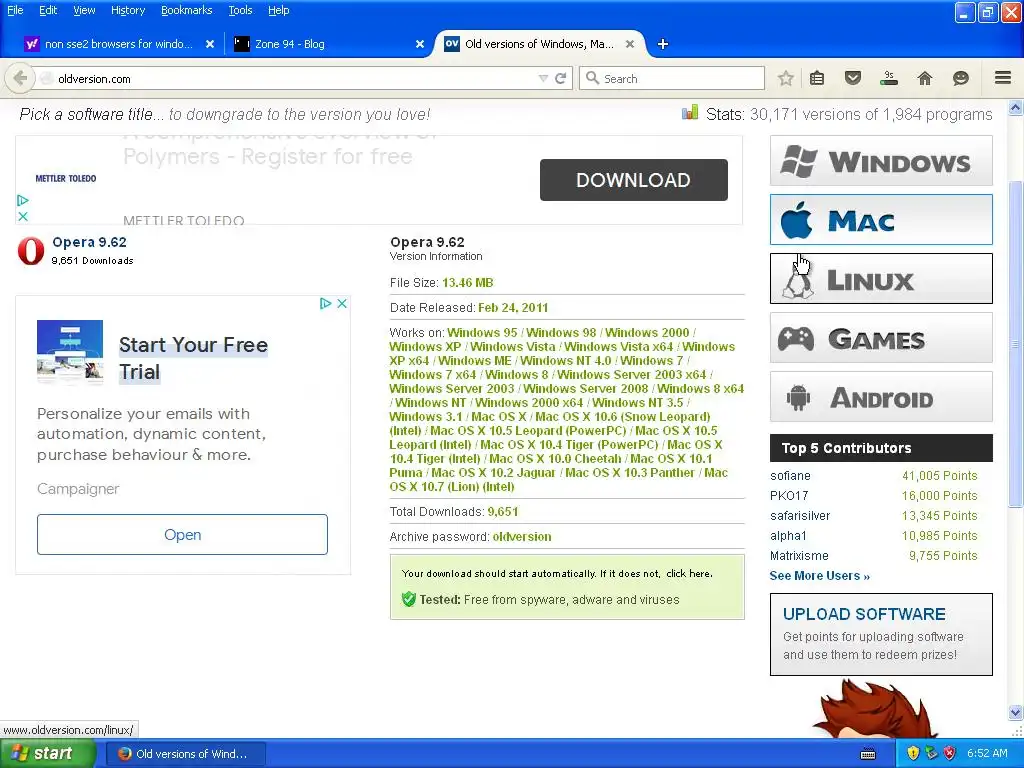The height and width of the screenshot is (768, 1024).
Task: Click the AdChoices triangle on Mettler Toledo ad
Action: pyautogui.click(x=23, y=200)
